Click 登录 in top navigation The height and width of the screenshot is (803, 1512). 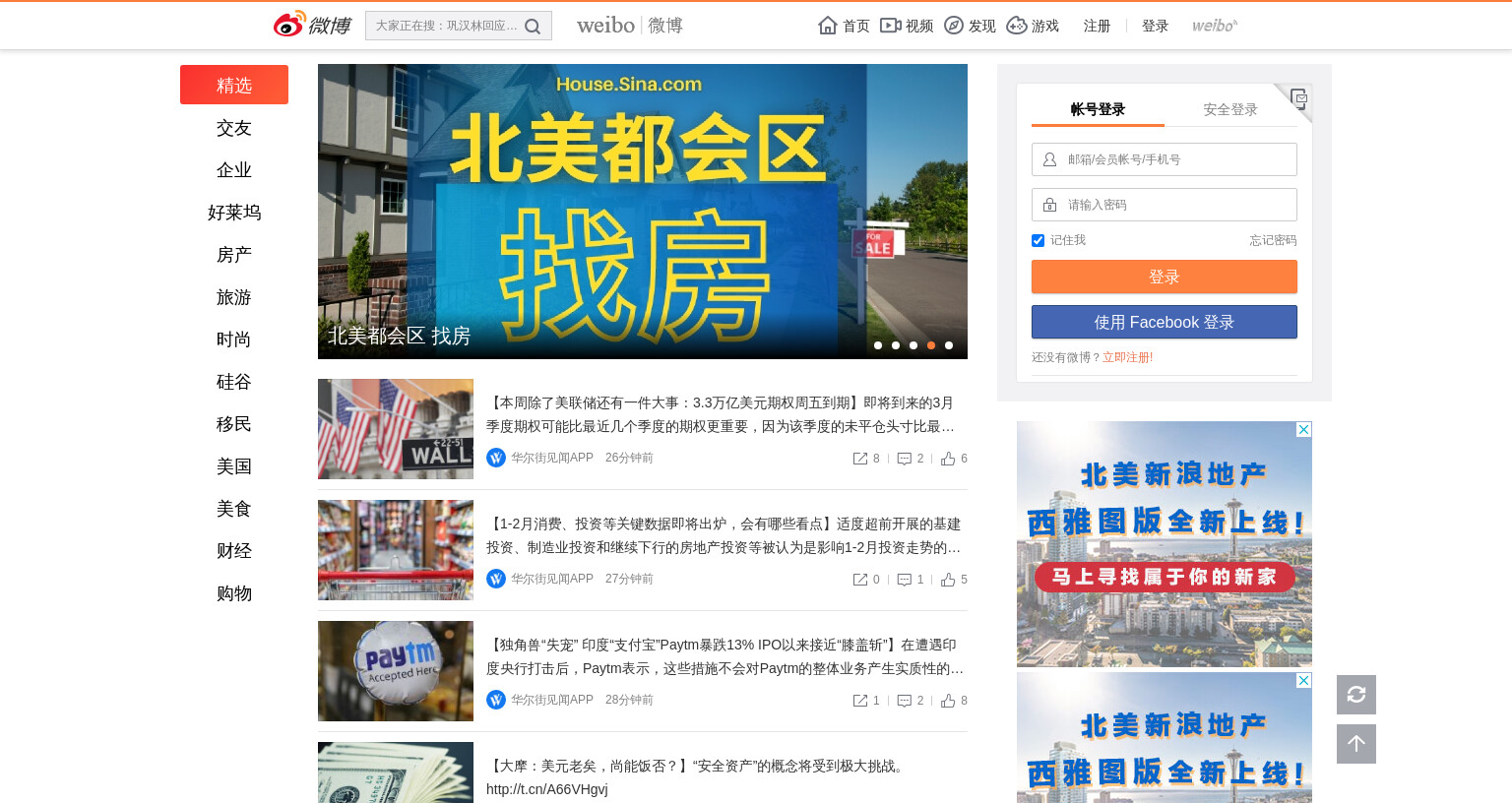pos(1155,26)
